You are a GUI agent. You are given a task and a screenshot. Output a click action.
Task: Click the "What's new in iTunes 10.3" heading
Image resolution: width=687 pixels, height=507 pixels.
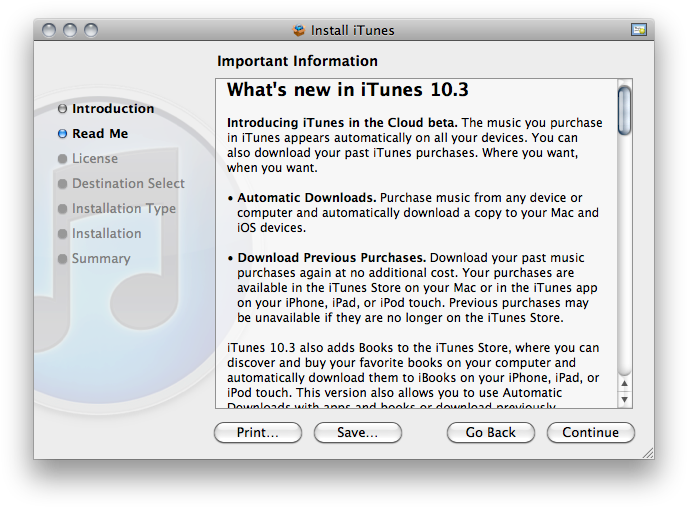347,90
